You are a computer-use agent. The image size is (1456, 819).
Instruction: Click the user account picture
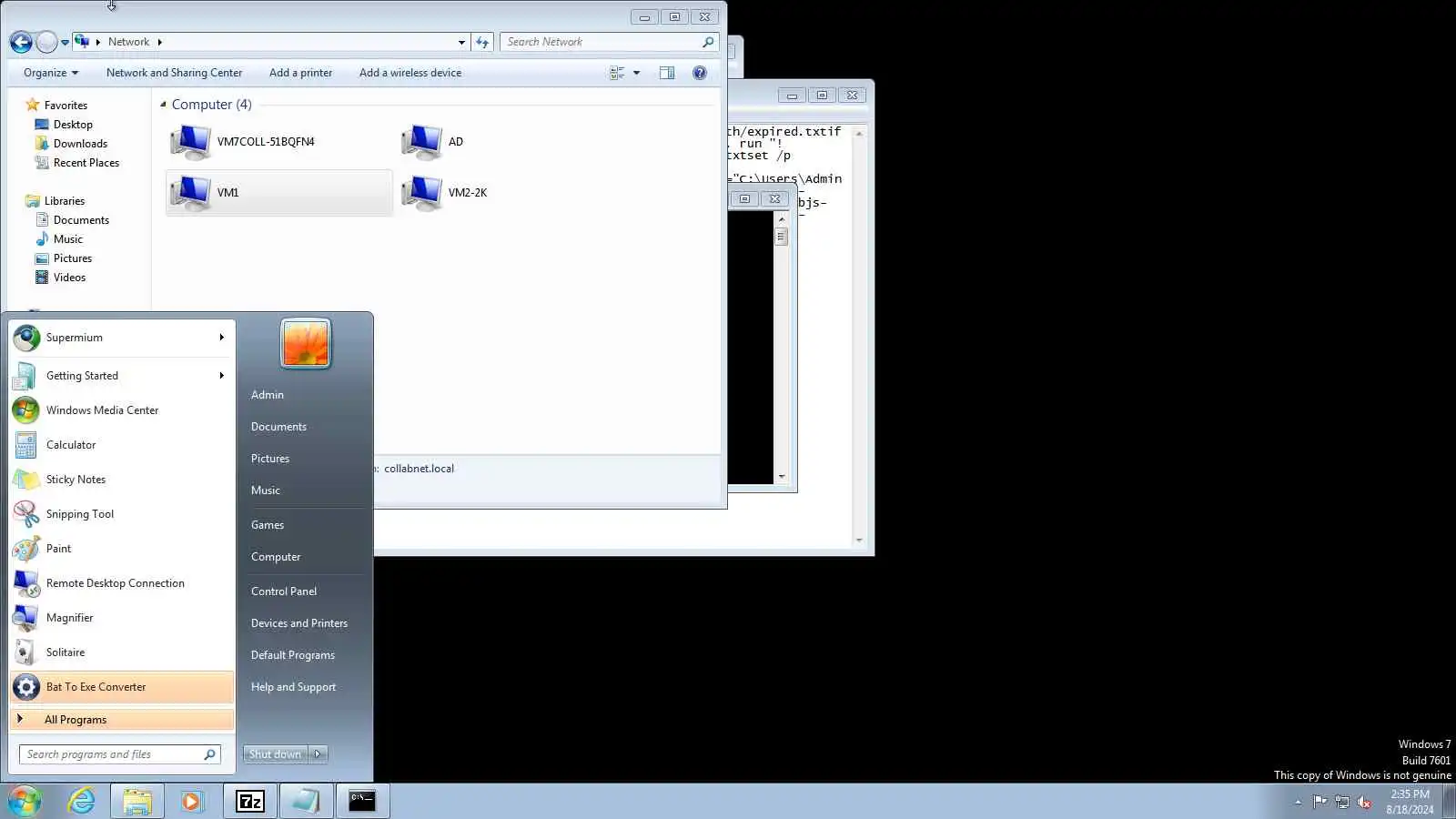(x=306, y=343)
